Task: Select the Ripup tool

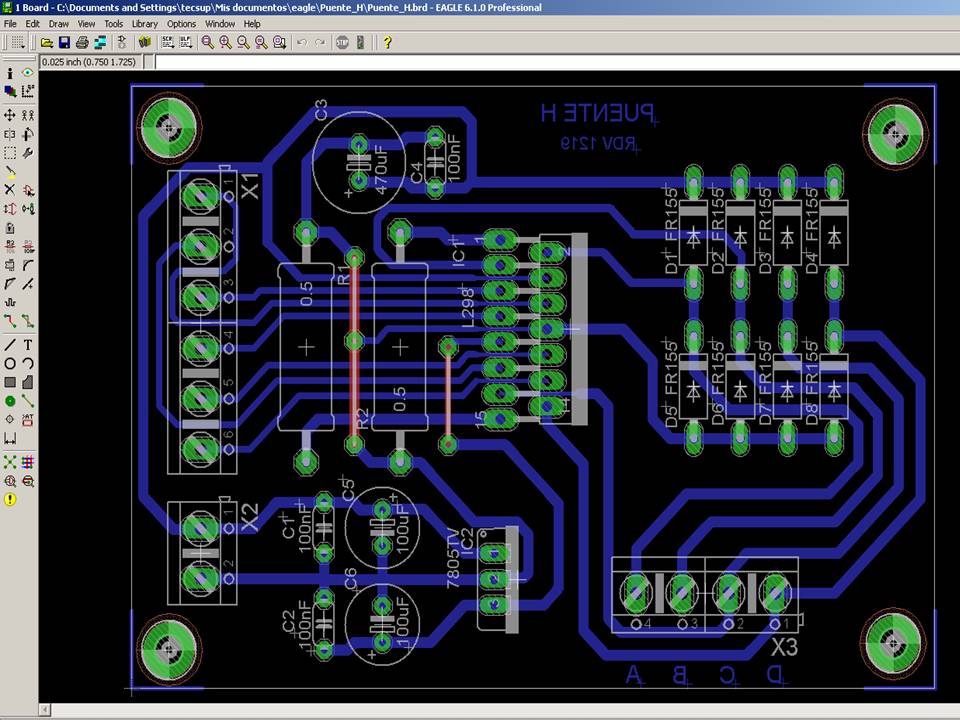Action: pyautogui.click(x=28, y=321)
